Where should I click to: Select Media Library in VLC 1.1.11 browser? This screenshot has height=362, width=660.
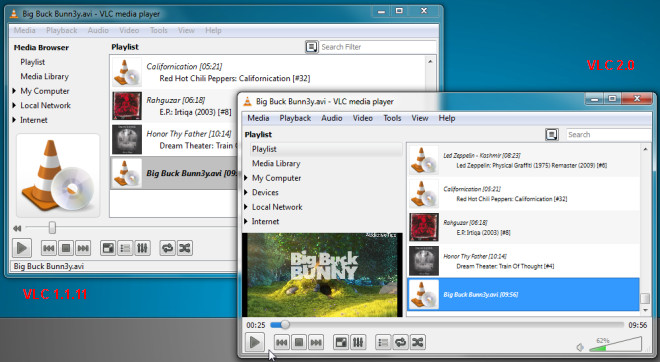pyautogui.click(x=45, y=76)
